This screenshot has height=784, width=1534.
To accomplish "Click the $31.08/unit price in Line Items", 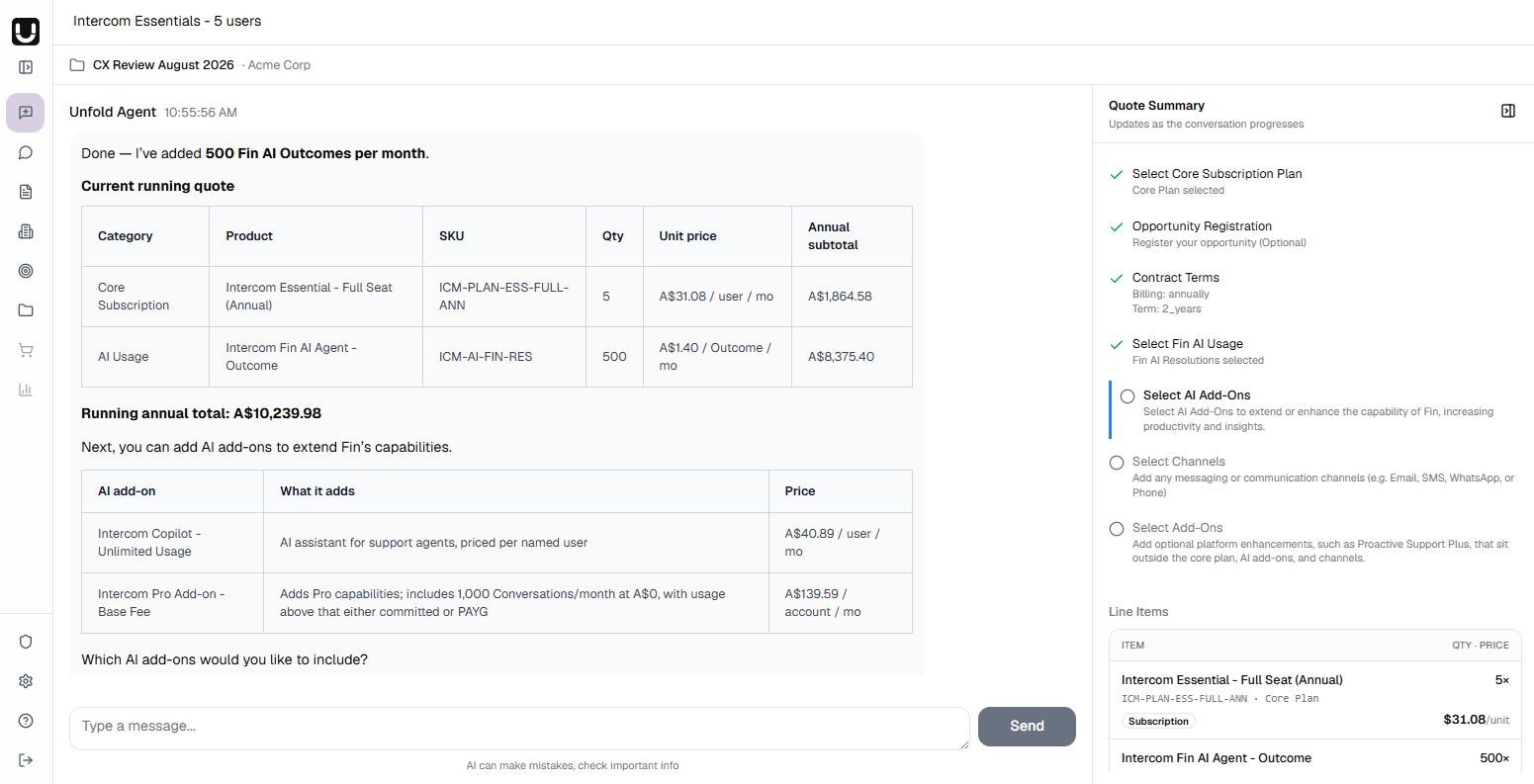I will pos(1477,720).
